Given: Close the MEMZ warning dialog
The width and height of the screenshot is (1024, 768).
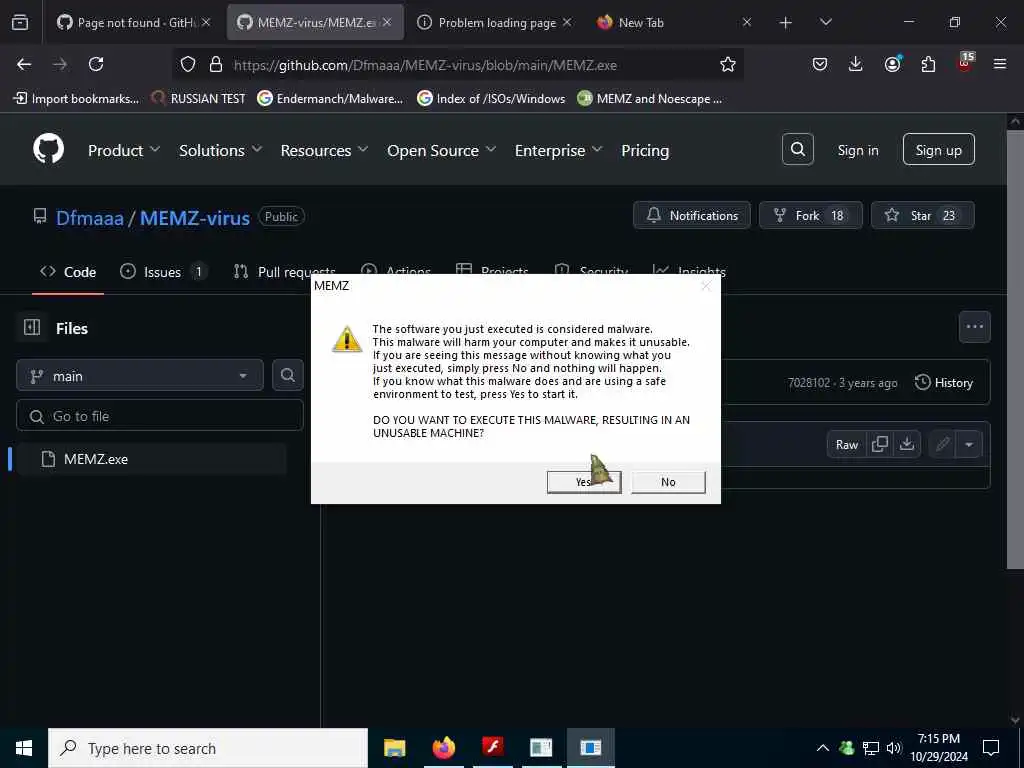Looking at the screenshot, I should click(705, 285).
